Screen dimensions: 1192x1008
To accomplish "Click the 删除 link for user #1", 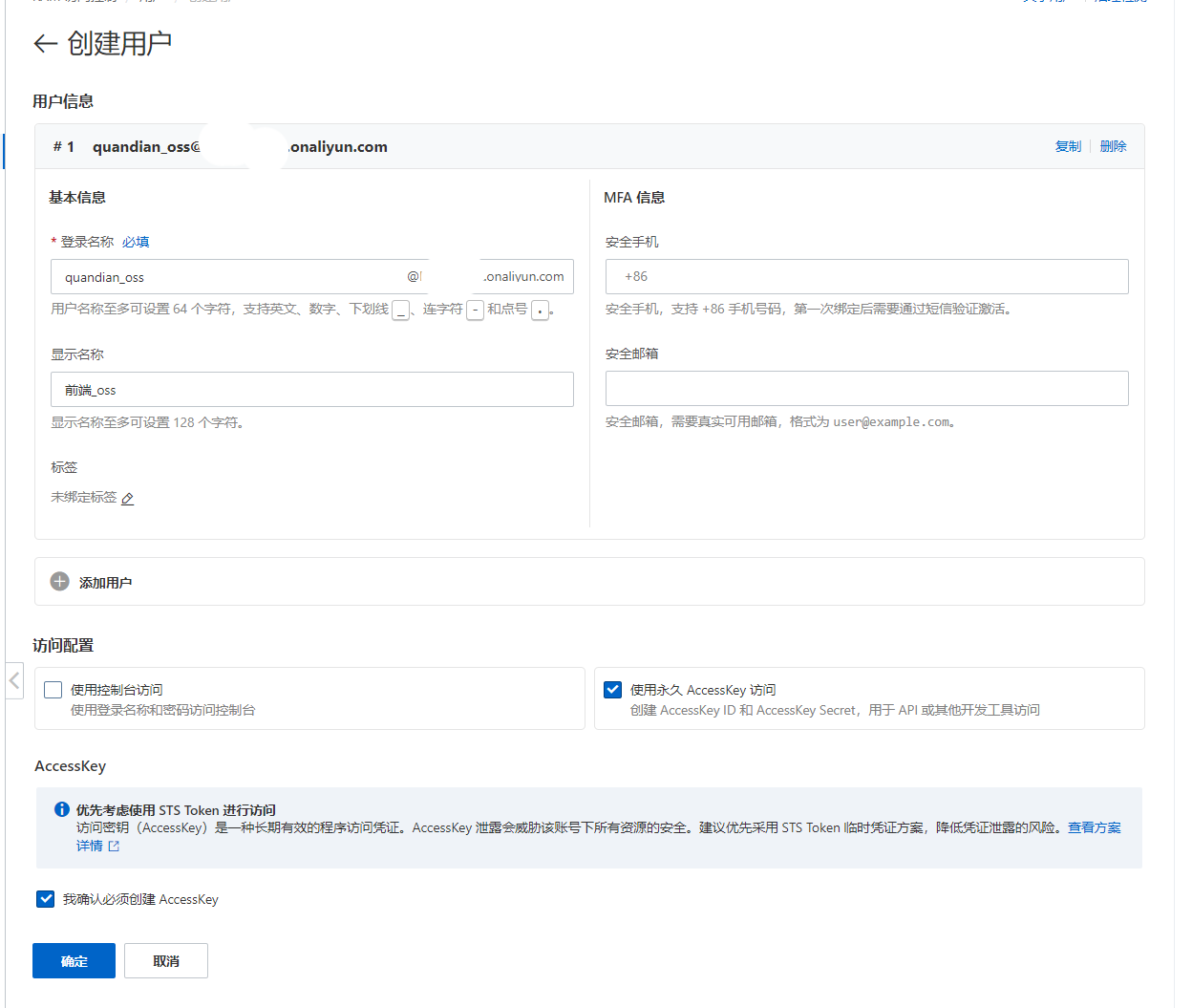I will pos(1113,146).
